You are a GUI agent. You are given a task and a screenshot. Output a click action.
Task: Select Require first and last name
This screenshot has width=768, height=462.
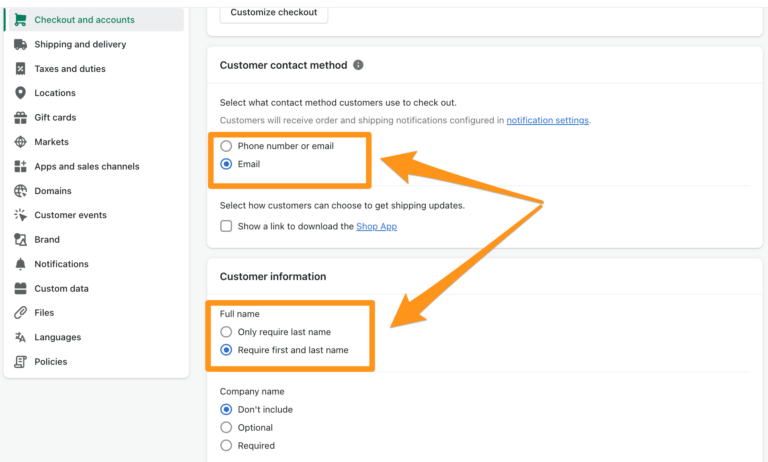click(226, 350)
